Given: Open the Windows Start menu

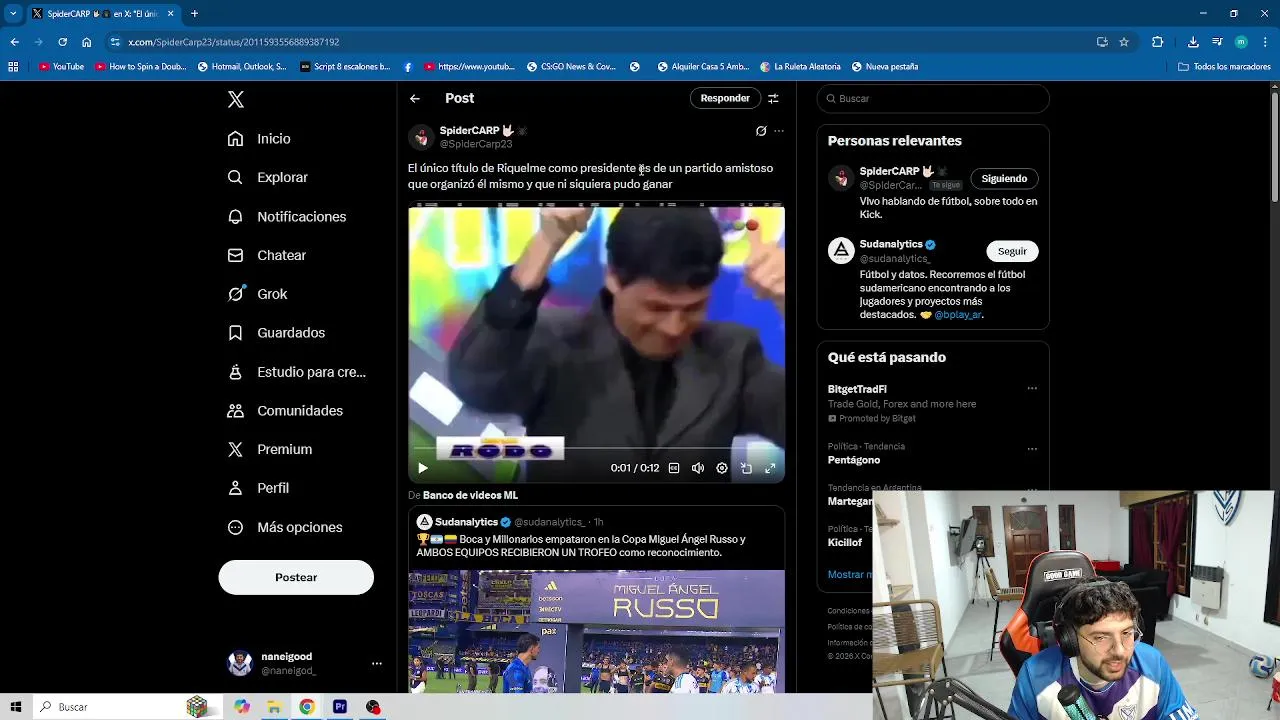Looking at the screenshot, I should (16, 707).
